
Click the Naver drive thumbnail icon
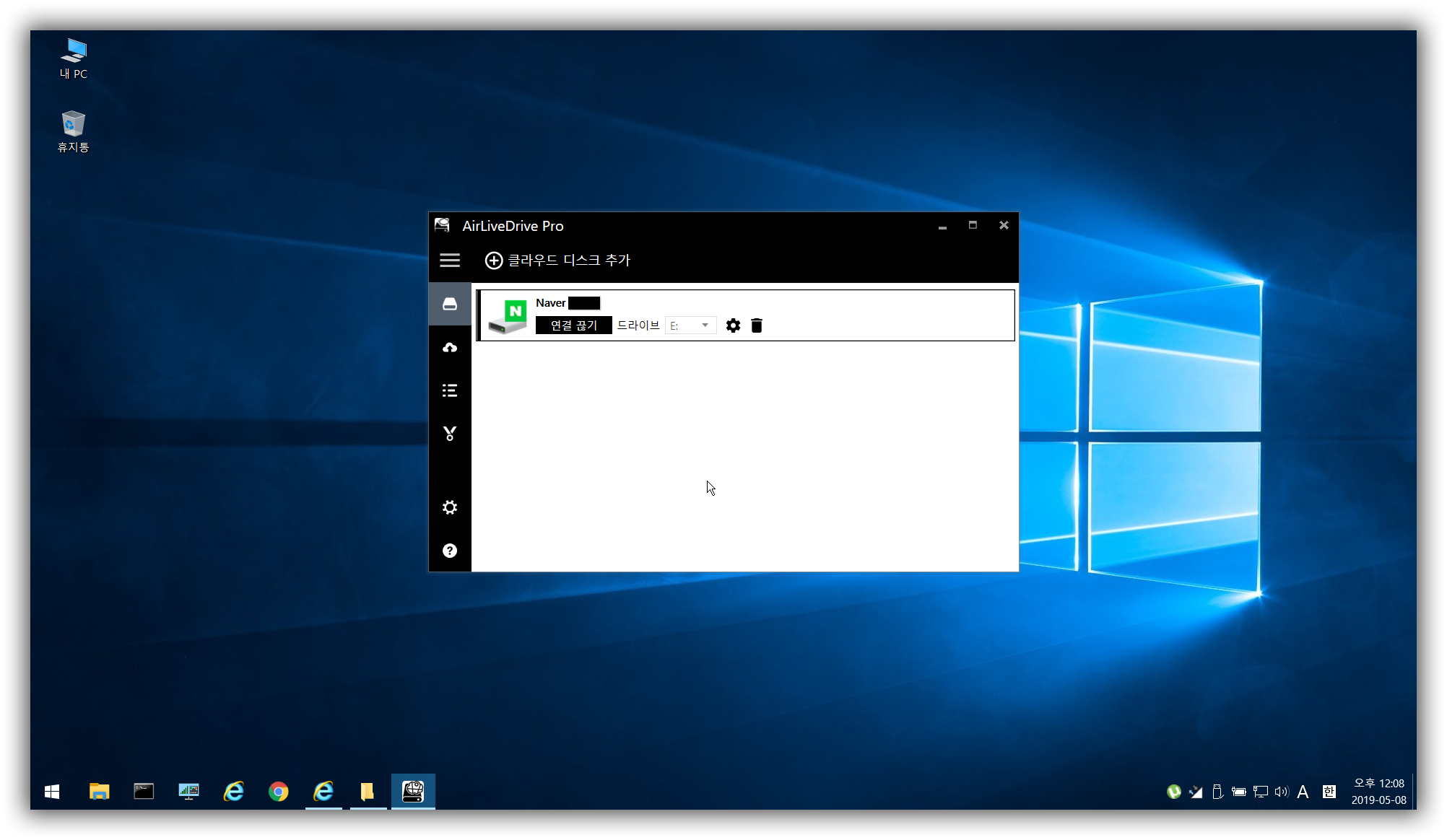pyautogui.click(x=508, y=317)
